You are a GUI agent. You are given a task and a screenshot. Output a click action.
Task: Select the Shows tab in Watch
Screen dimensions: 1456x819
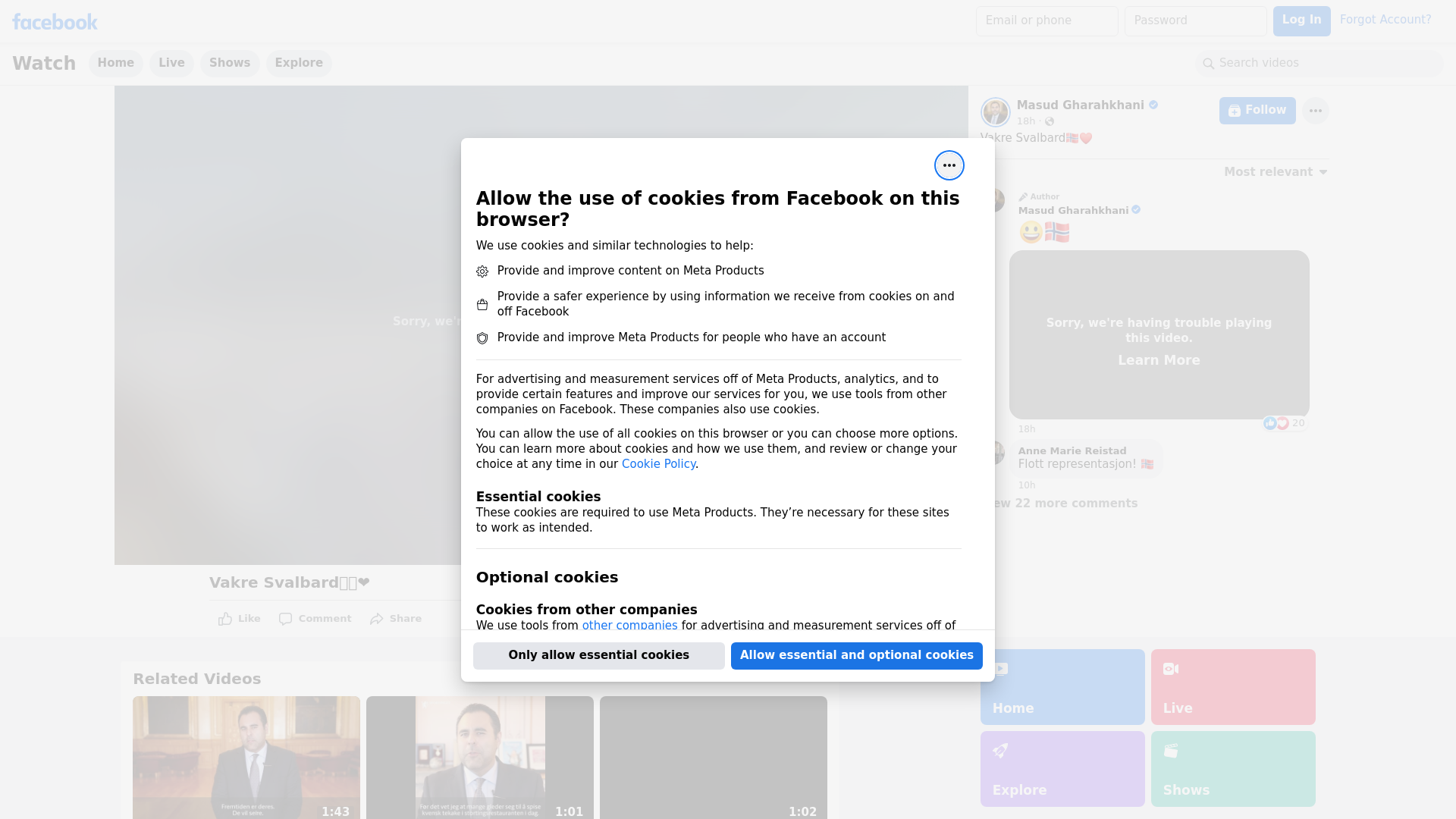[x=230, y=63]
